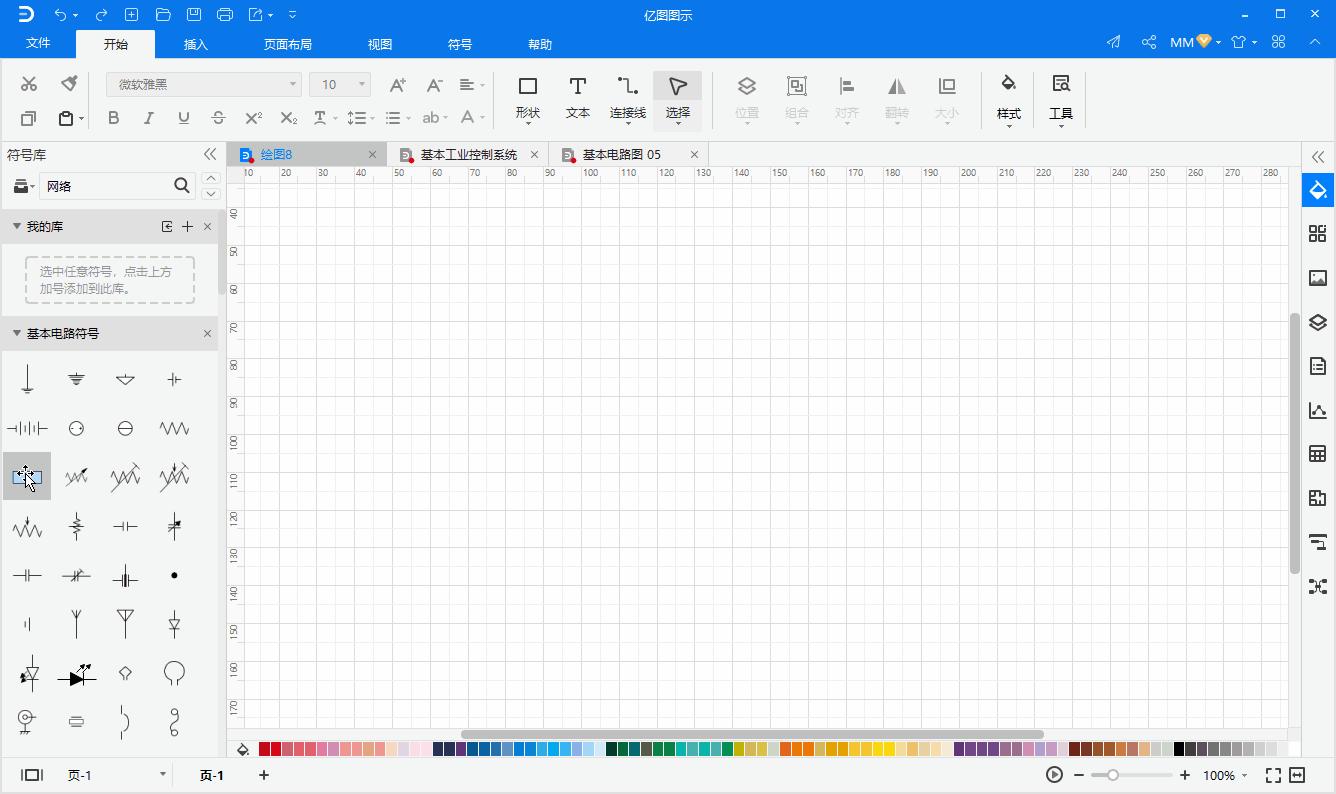1336x794 pixels.
Task: Open the table panel in the right sidebar
Action: pos(1318,454)
